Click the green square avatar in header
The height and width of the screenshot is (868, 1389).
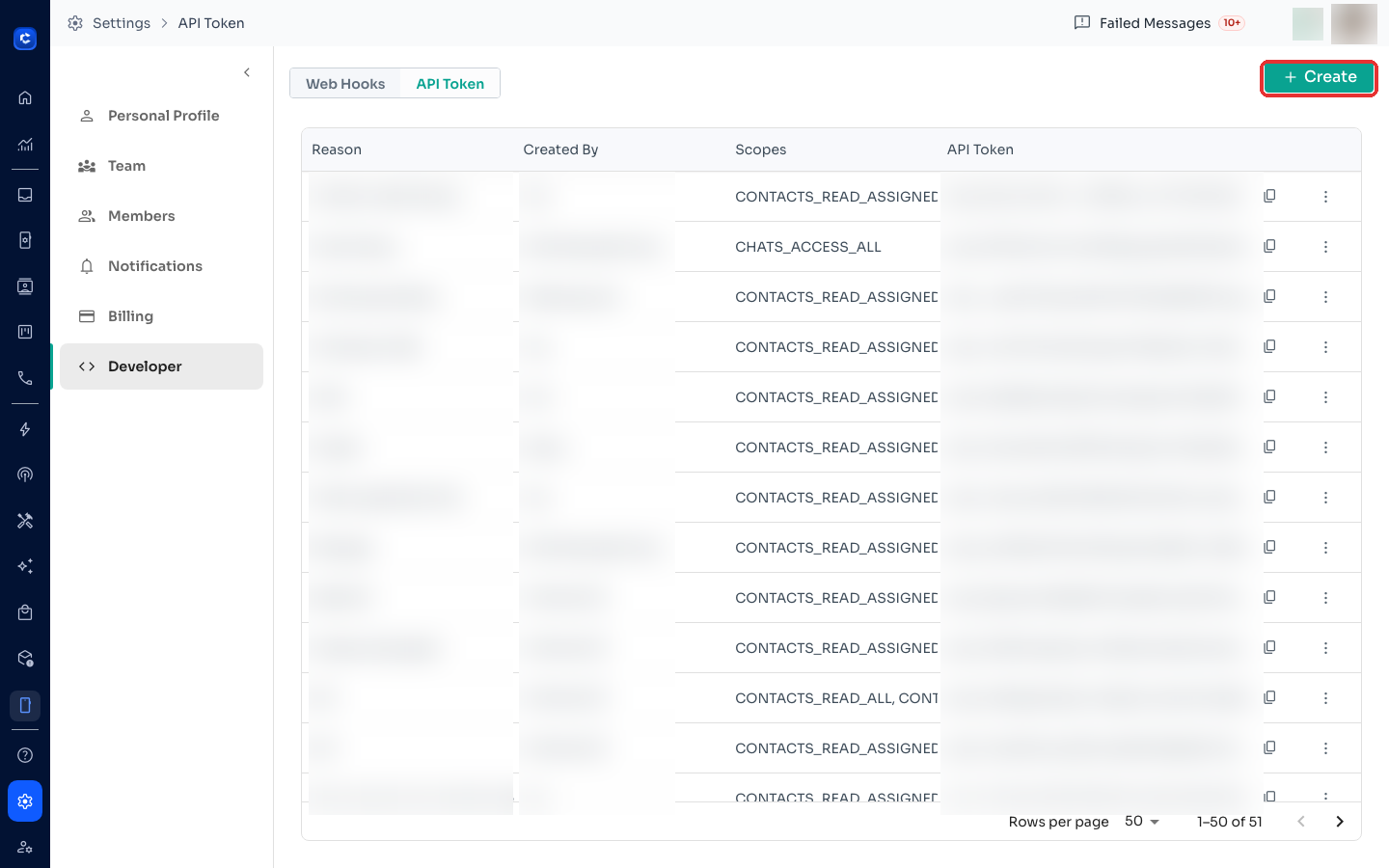coord(1308,24)
